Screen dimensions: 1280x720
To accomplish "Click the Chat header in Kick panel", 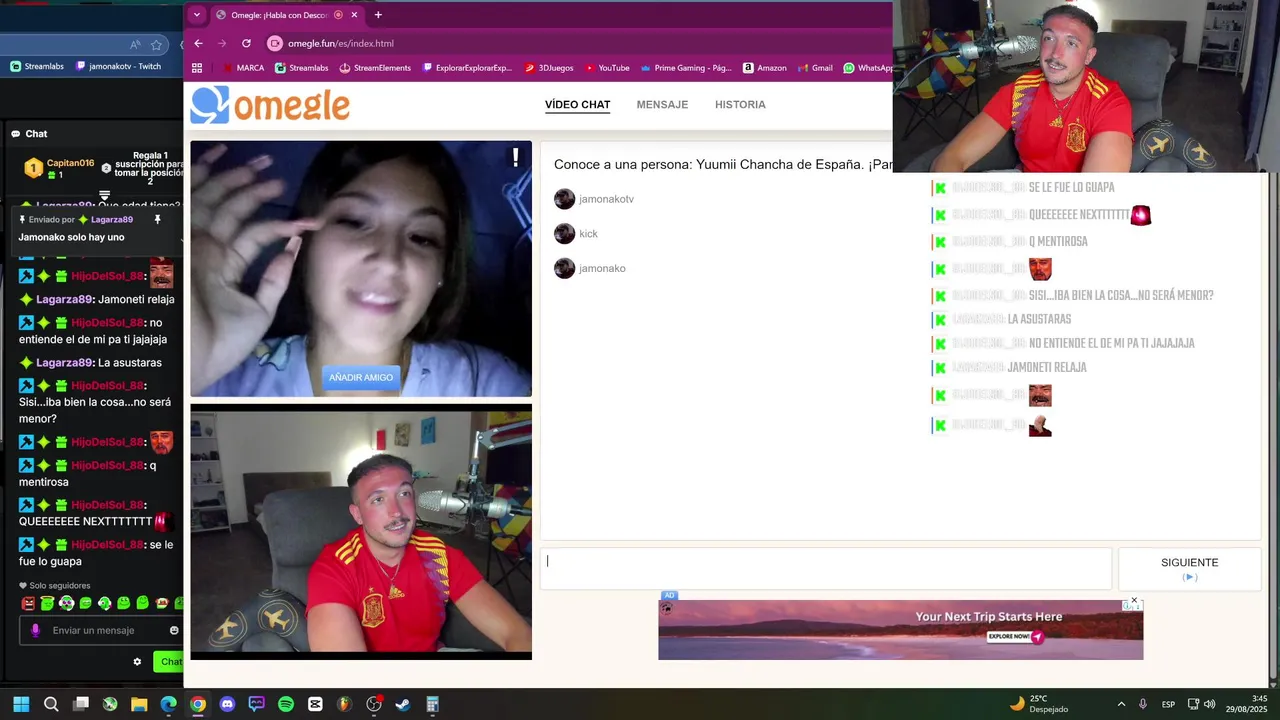I will pyautogui.click(x=30, y=134).
